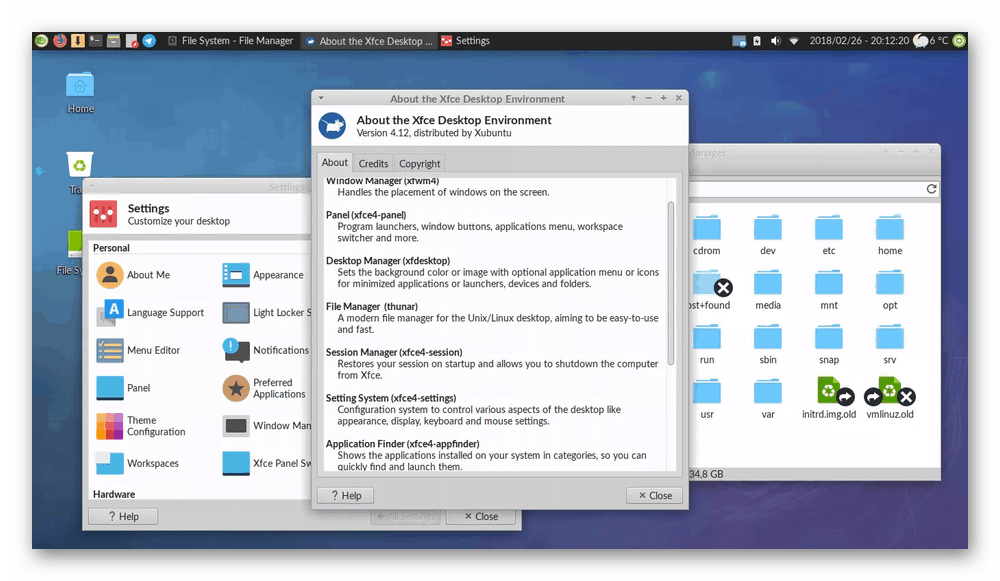Screen dimensions: 1000x581
Task: Open the Wi-Fi network indicator
Action: (794, 41)
